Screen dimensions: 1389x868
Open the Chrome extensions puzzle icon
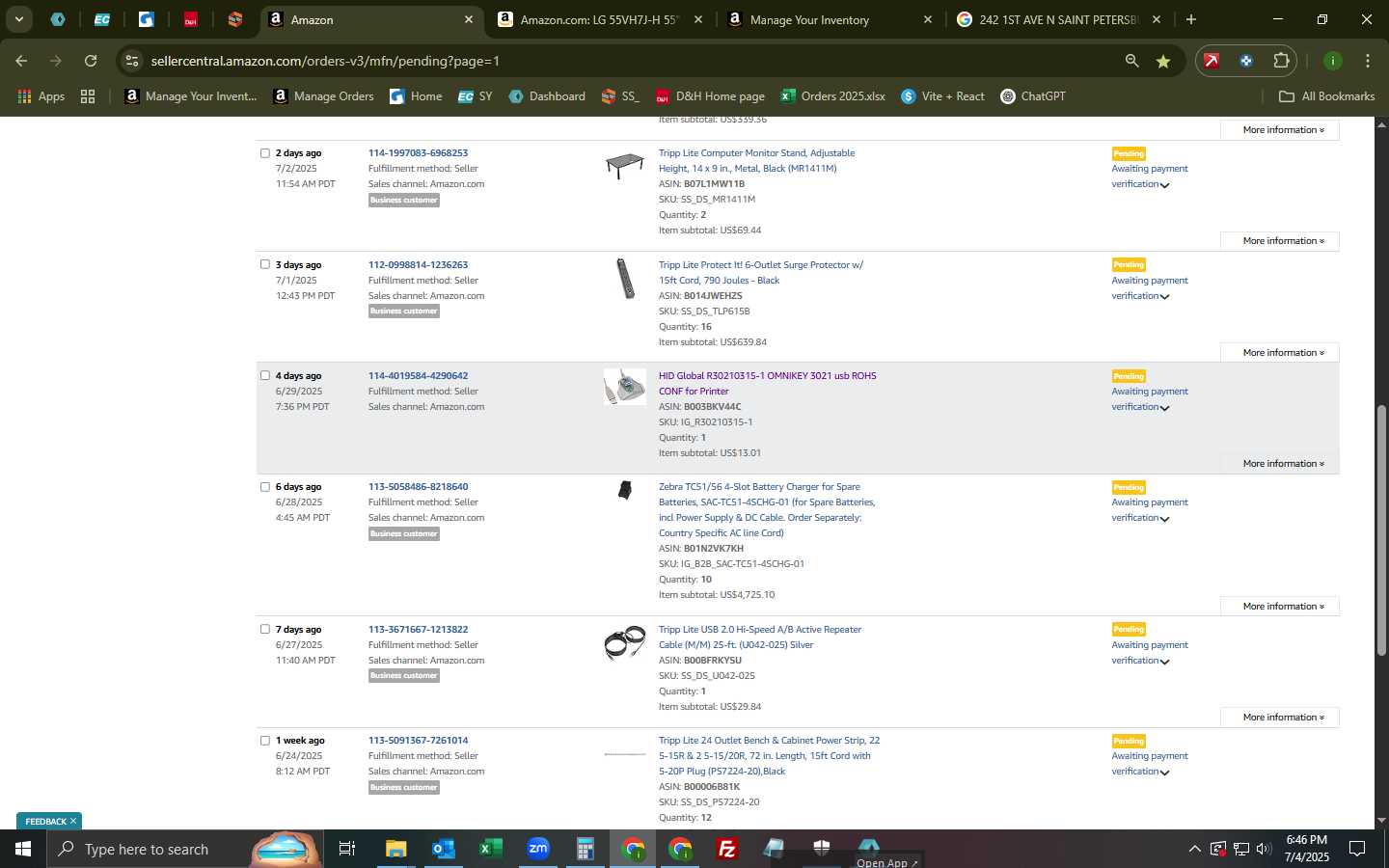tap(1281, 61)
